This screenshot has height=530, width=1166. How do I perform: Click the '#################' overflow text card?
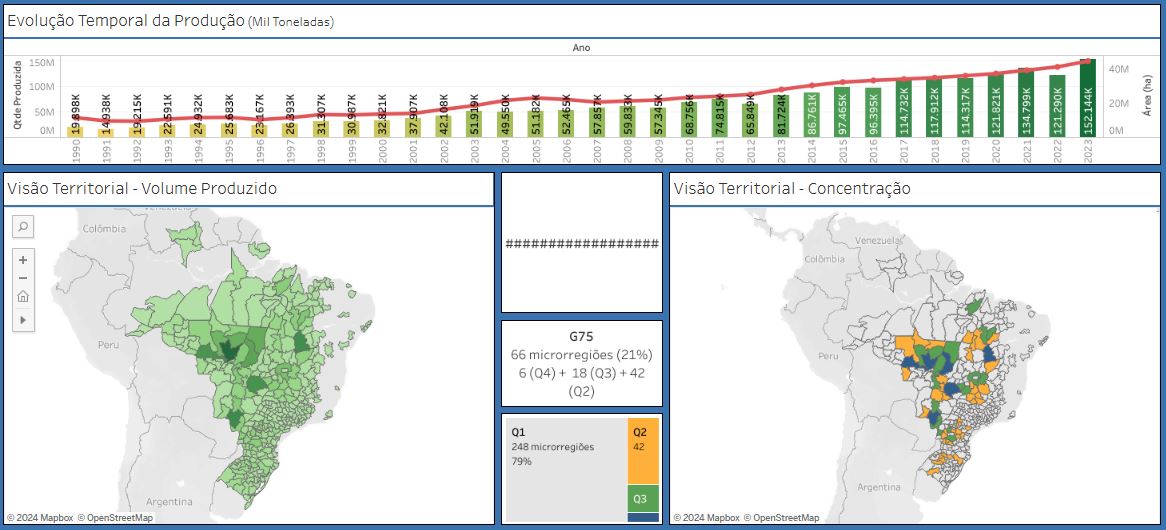click(581, 244)
